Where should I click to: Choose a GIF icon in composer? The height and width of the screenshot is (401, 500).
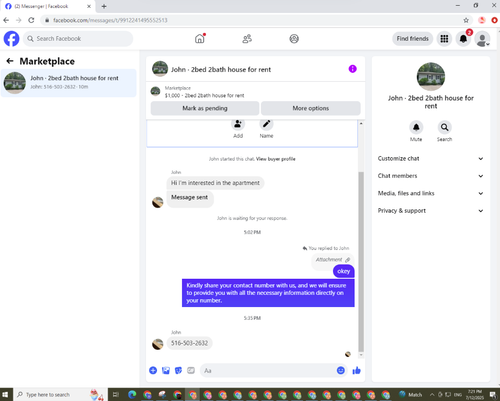coord(191,370)
